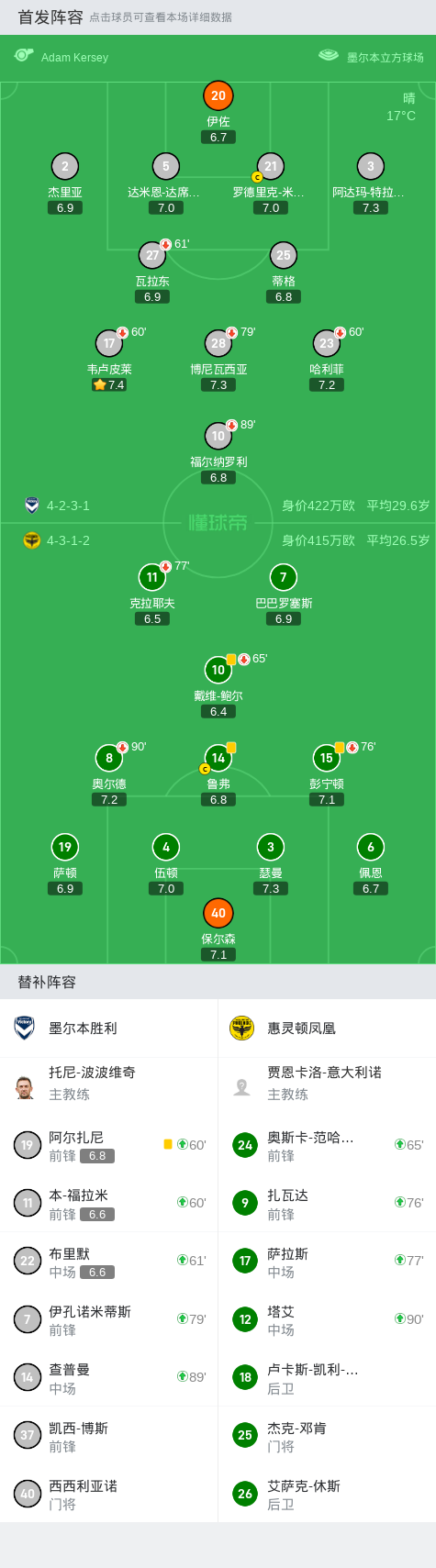436x1568 pixels.
Task: Tap the stadium icon near 墨尔本立方球场
Action: click(329, 56)
